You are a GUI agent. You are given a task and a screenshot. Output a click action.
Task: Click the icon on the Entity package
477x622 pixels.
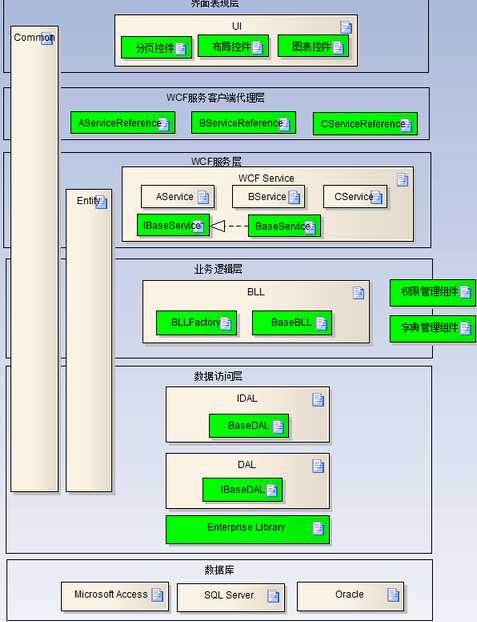[x=102, y=202]
